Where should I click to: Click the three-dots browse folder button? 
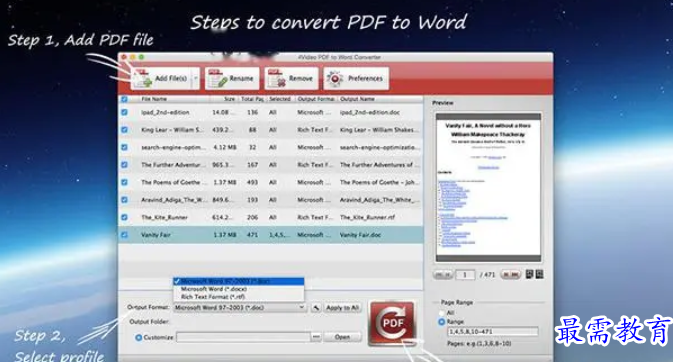(316, 337)
